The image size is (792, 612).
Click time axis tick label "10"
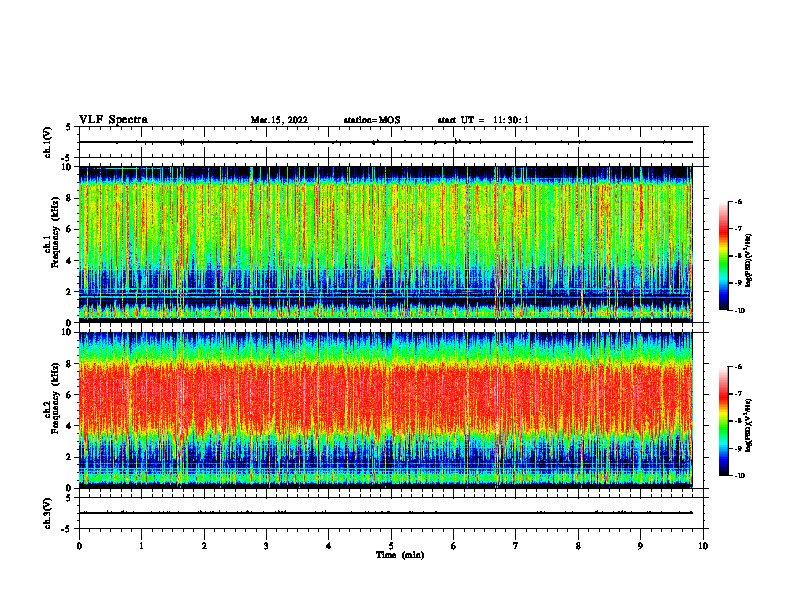703,546
